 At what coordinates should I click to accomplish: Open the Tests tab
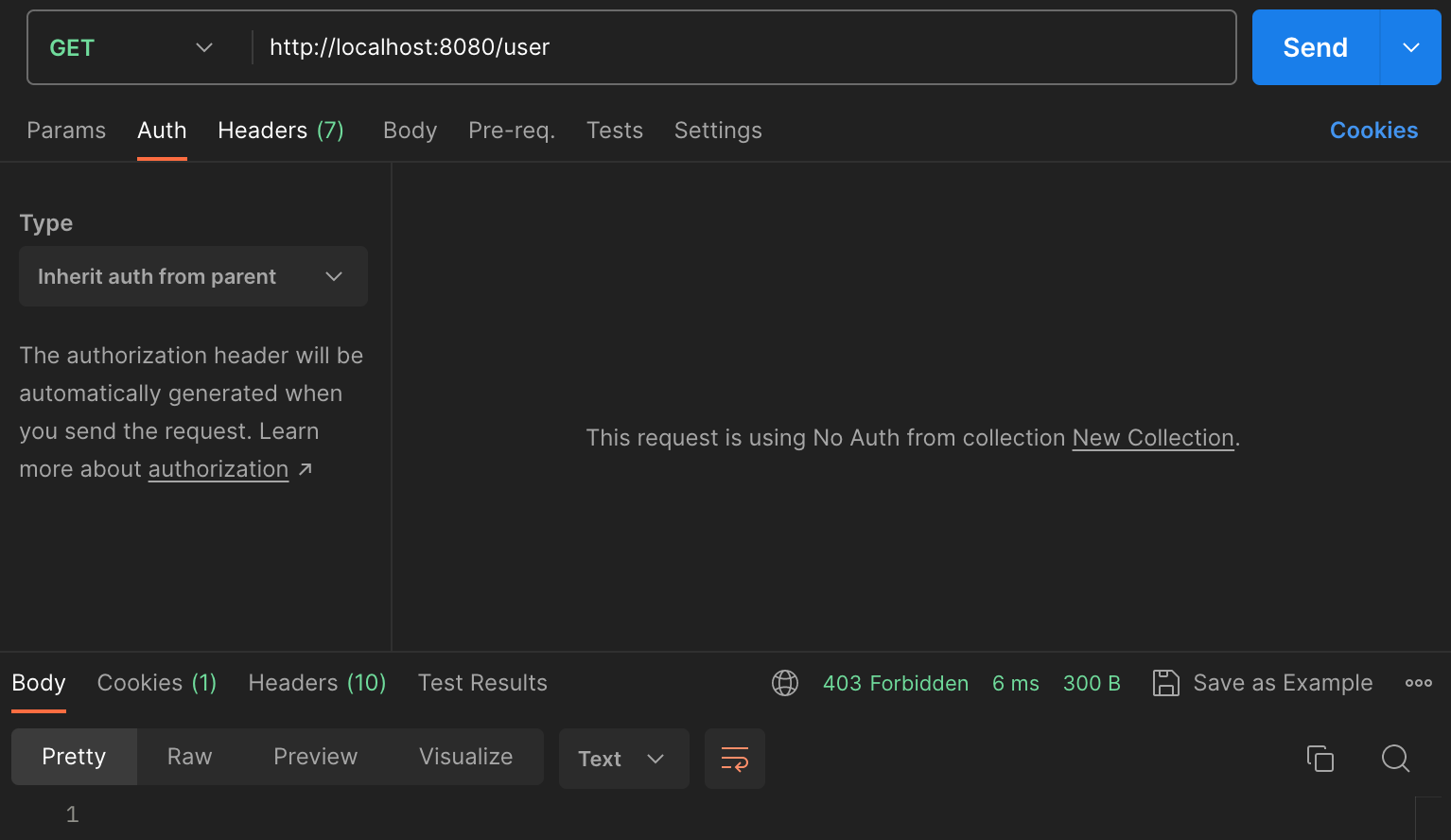615,131
